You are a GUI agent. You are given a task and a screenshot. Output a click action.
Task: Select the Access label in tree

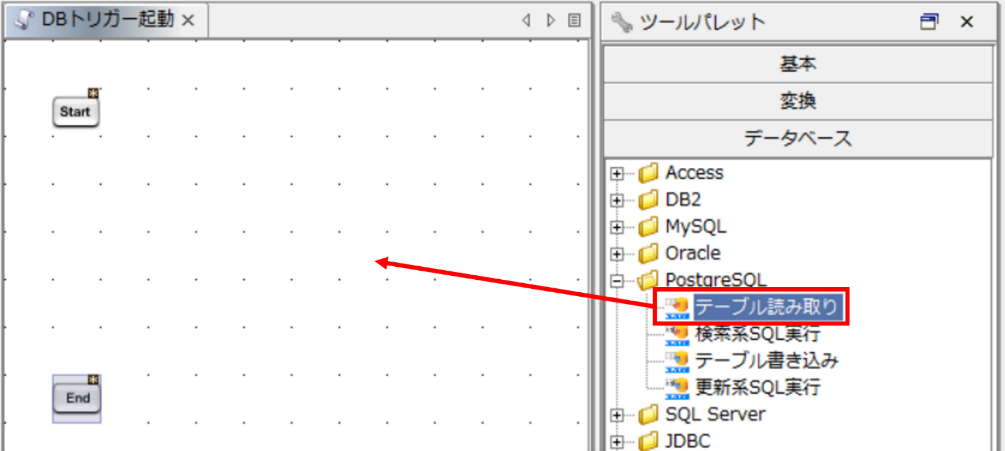695,173
